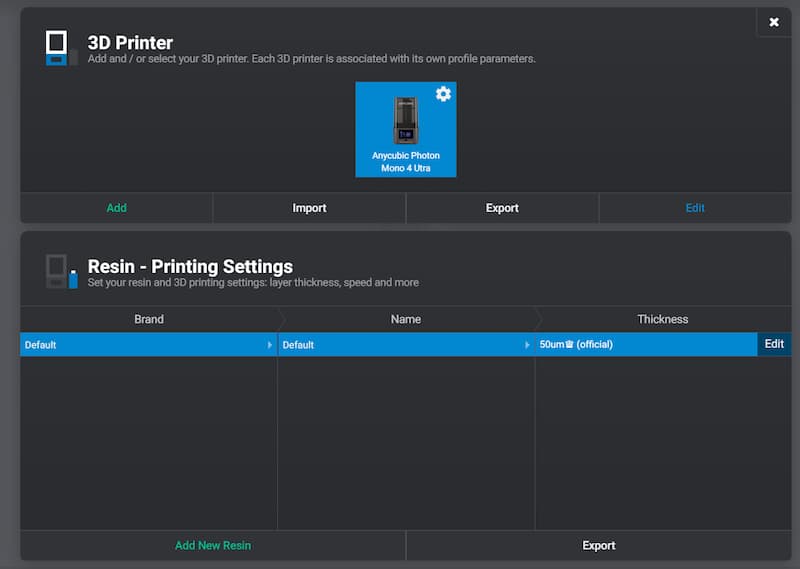Add a new 3D printer
This screenshot has width=800, height=569.
coord(116,208)
